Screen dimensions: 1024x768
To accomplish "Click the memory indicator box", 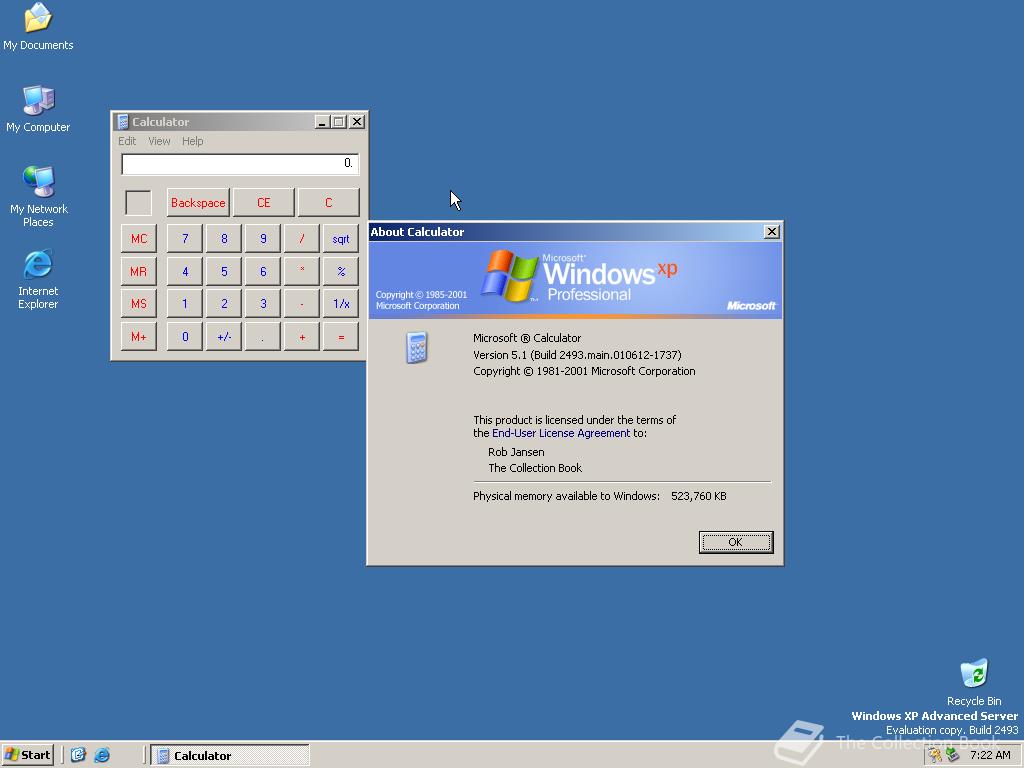I will (x=138, y=202).
